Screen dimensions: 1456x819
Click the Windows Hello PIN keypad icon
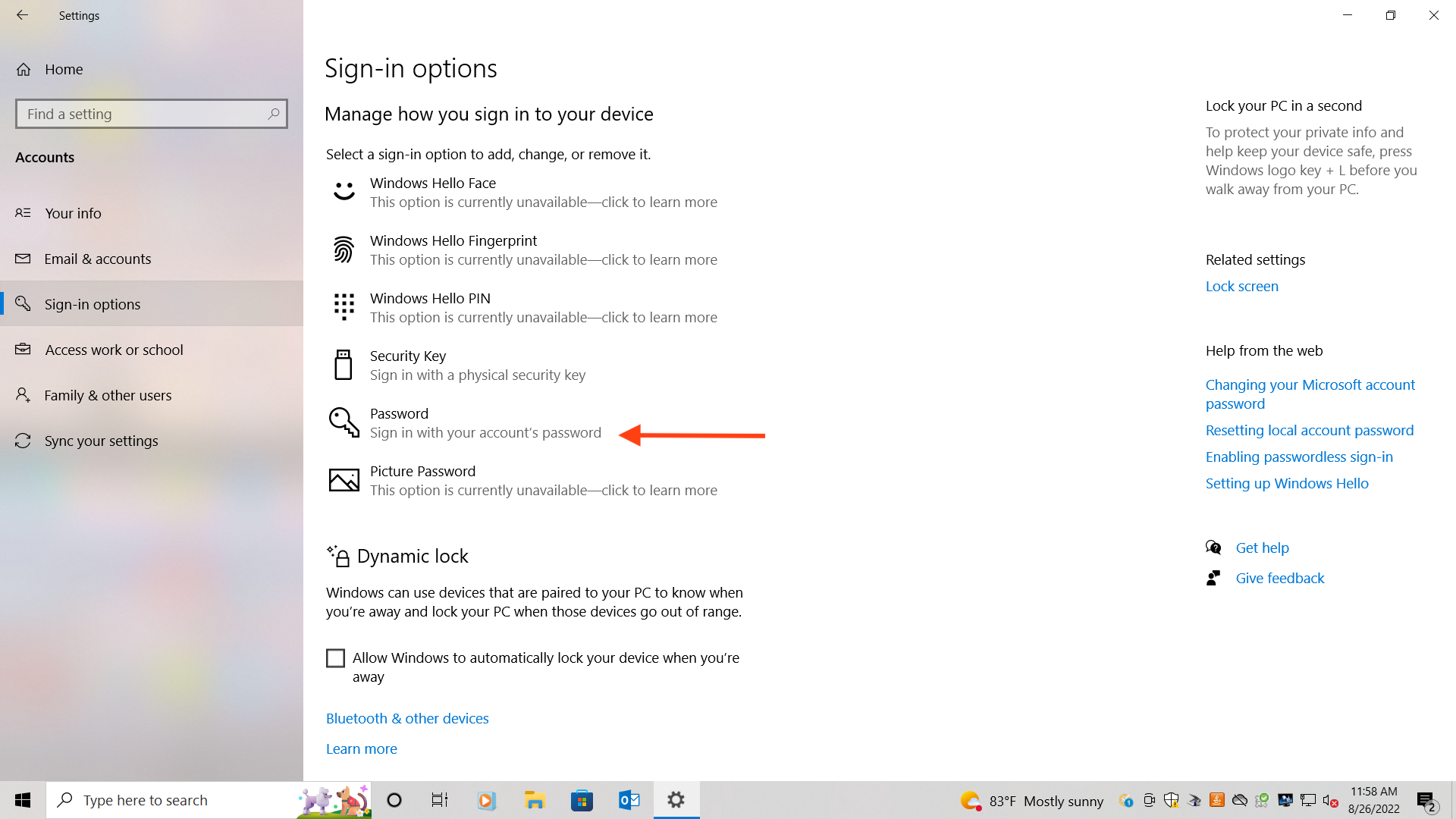pyautogui.click(x=344, y=307)
